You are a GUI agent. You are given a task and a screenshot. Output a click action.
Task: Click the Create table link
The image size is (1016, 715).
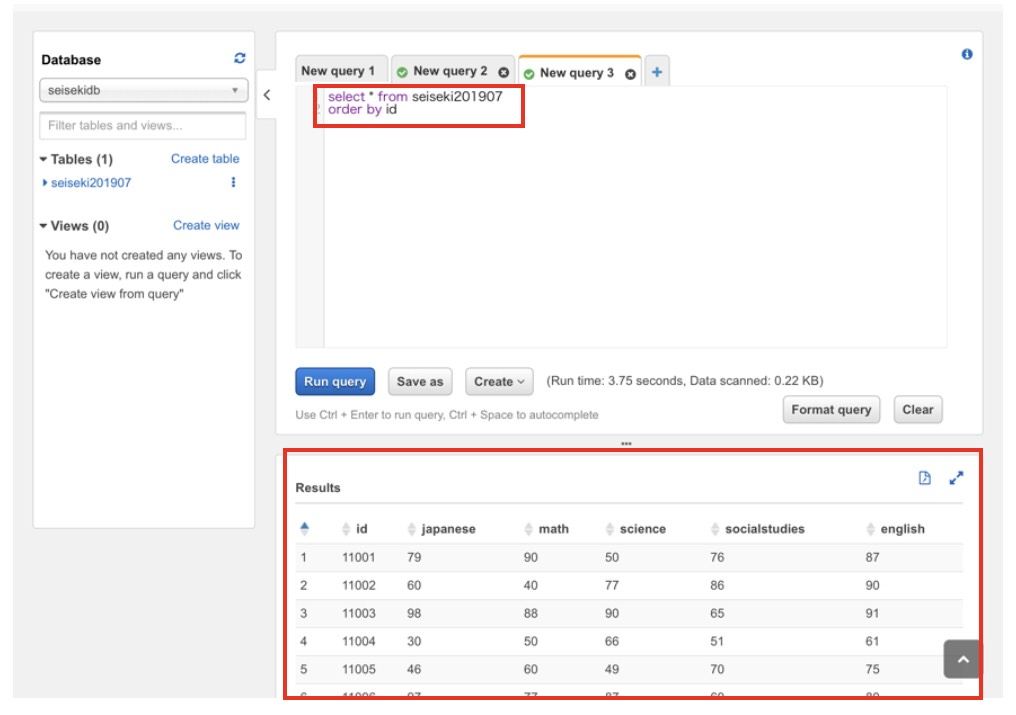205,159
